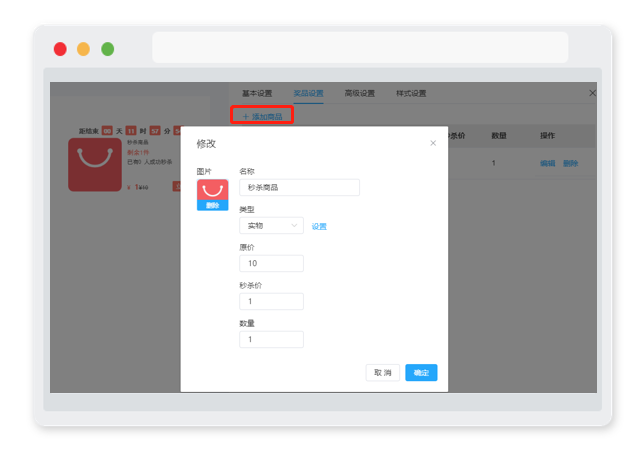The height and width of the screenshot is (450, 640).
Task: Click the 取消 button
Action: pyautogui.click(x=382, y=372)
